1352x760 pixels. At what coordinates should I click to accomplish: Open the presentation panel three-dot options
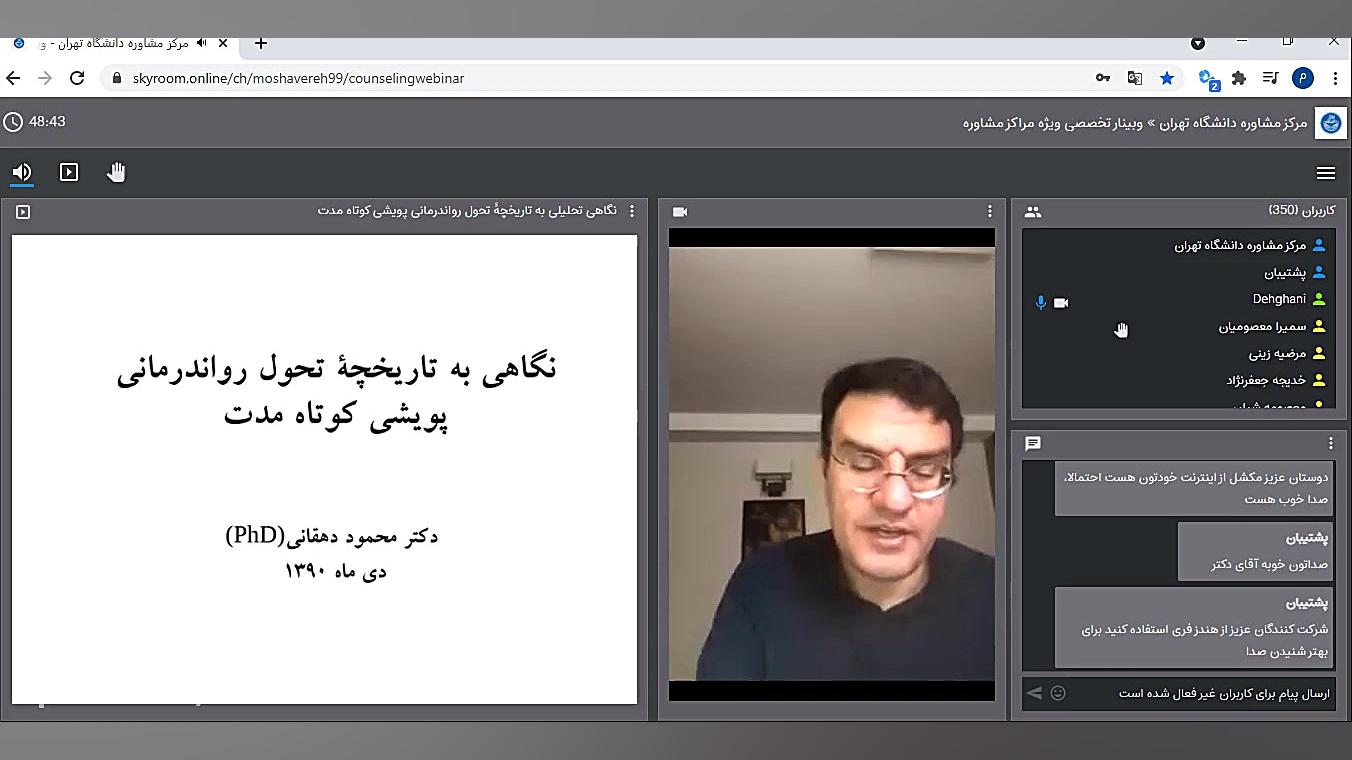pyautogui.click(x=631, y=211)
